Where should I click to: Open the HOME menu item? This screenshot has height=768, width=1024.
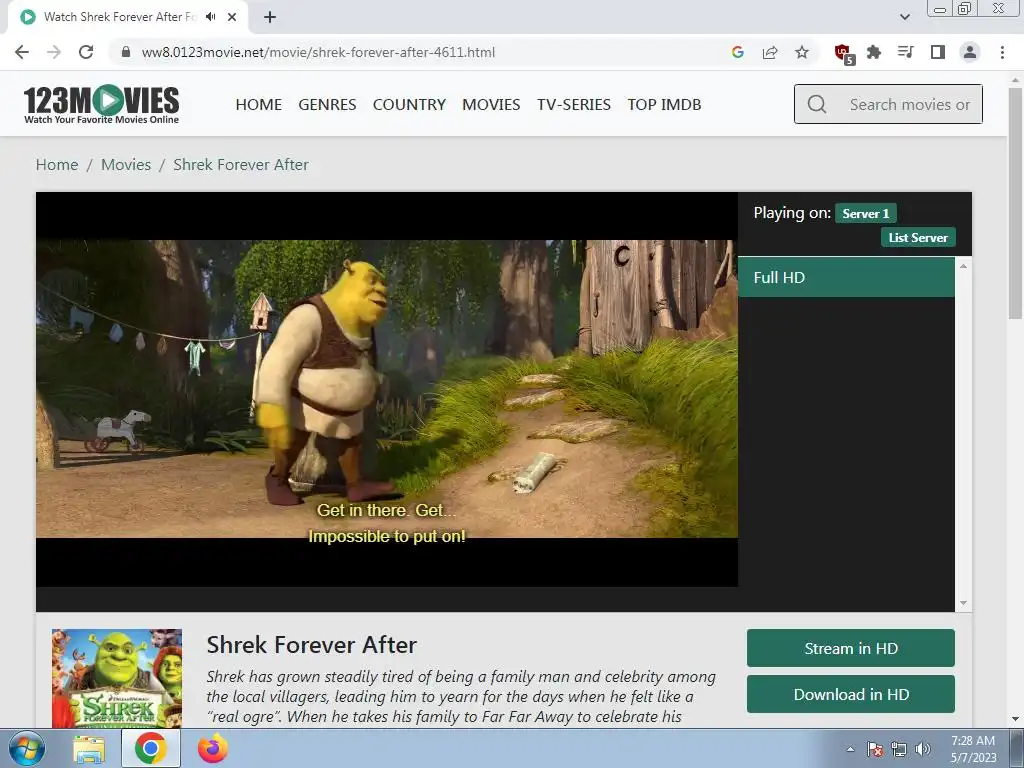259,104
